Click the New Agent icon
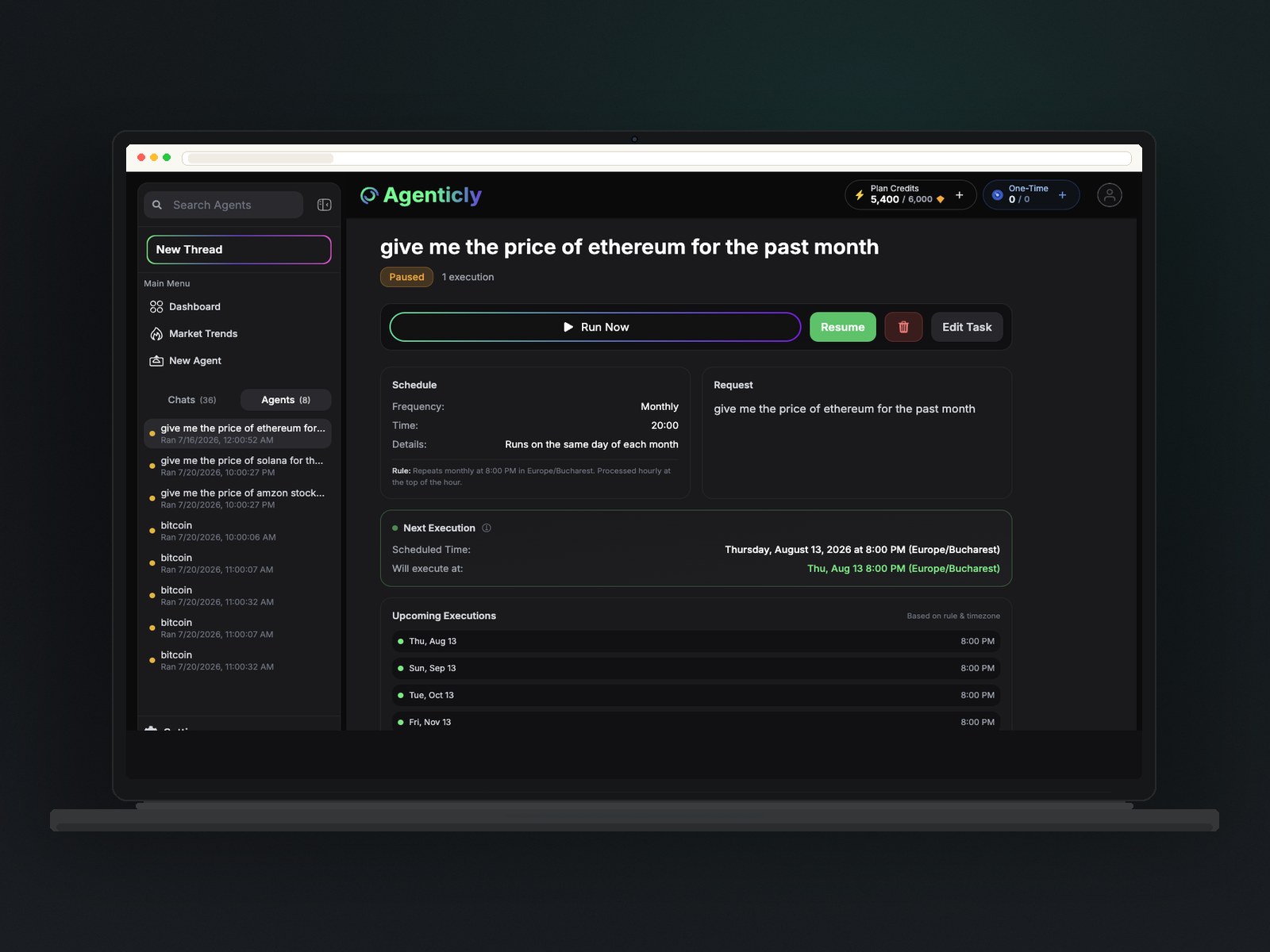Image resolution: width=1270 pixels, height=952 pixels. [x=156, y=361]
